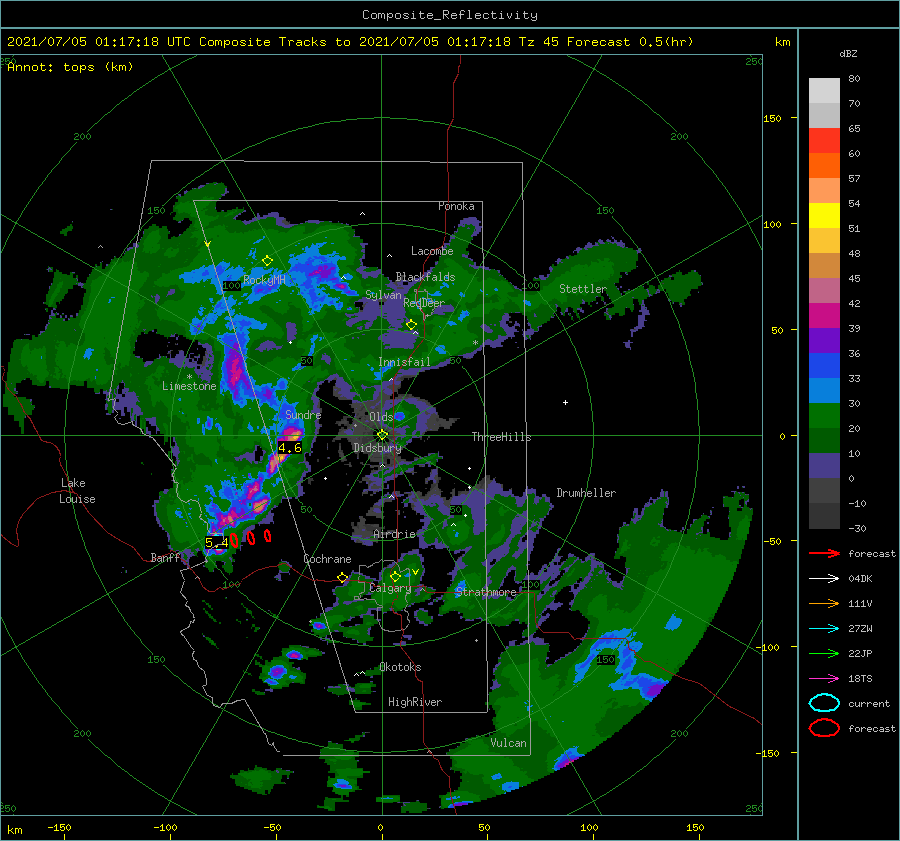Pick the magenta 39-42 dBZ swatch

point(824,316)
